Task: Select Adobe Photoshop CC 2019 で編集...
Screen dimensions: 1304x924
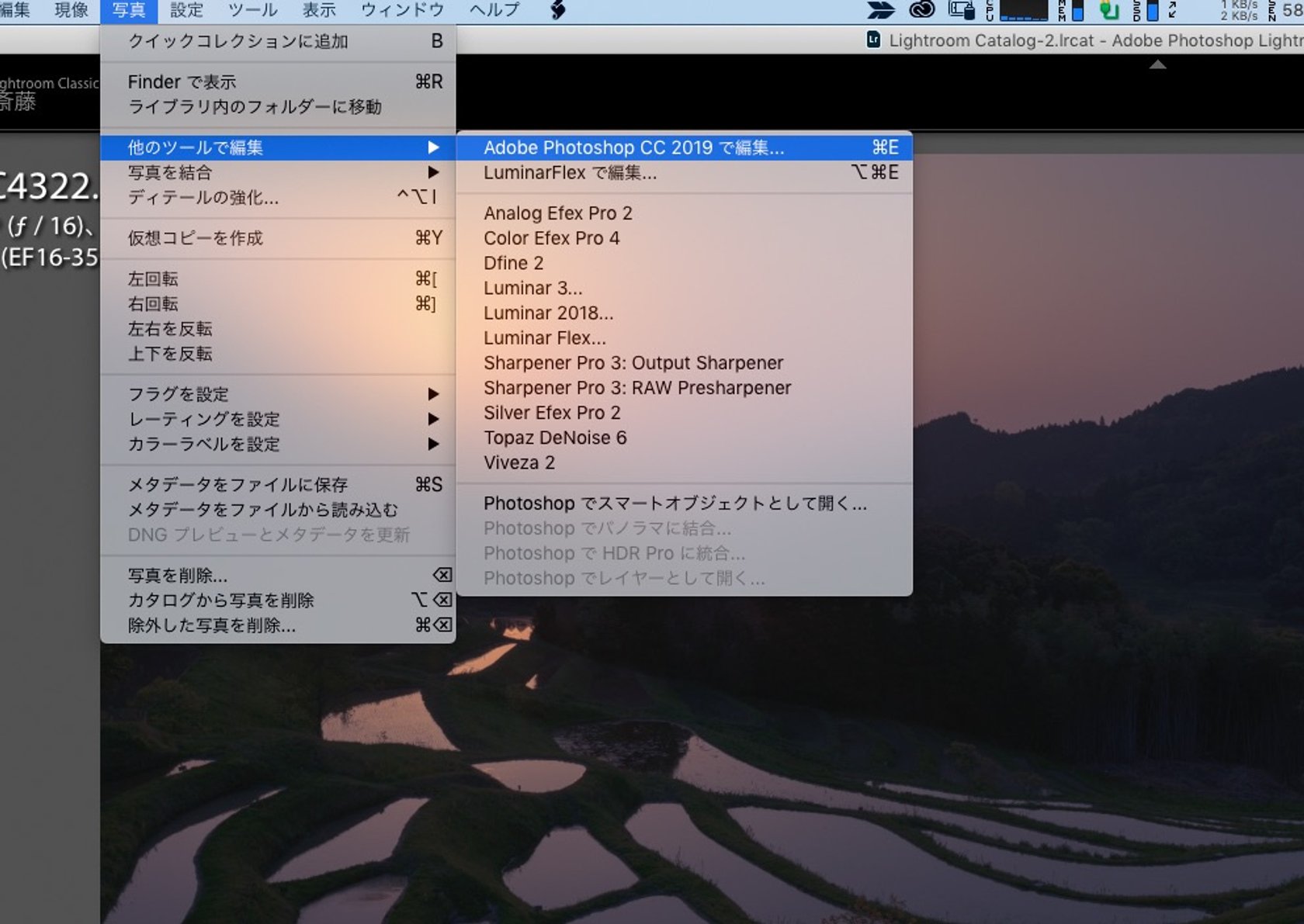Action: click(x=685, y=147)
